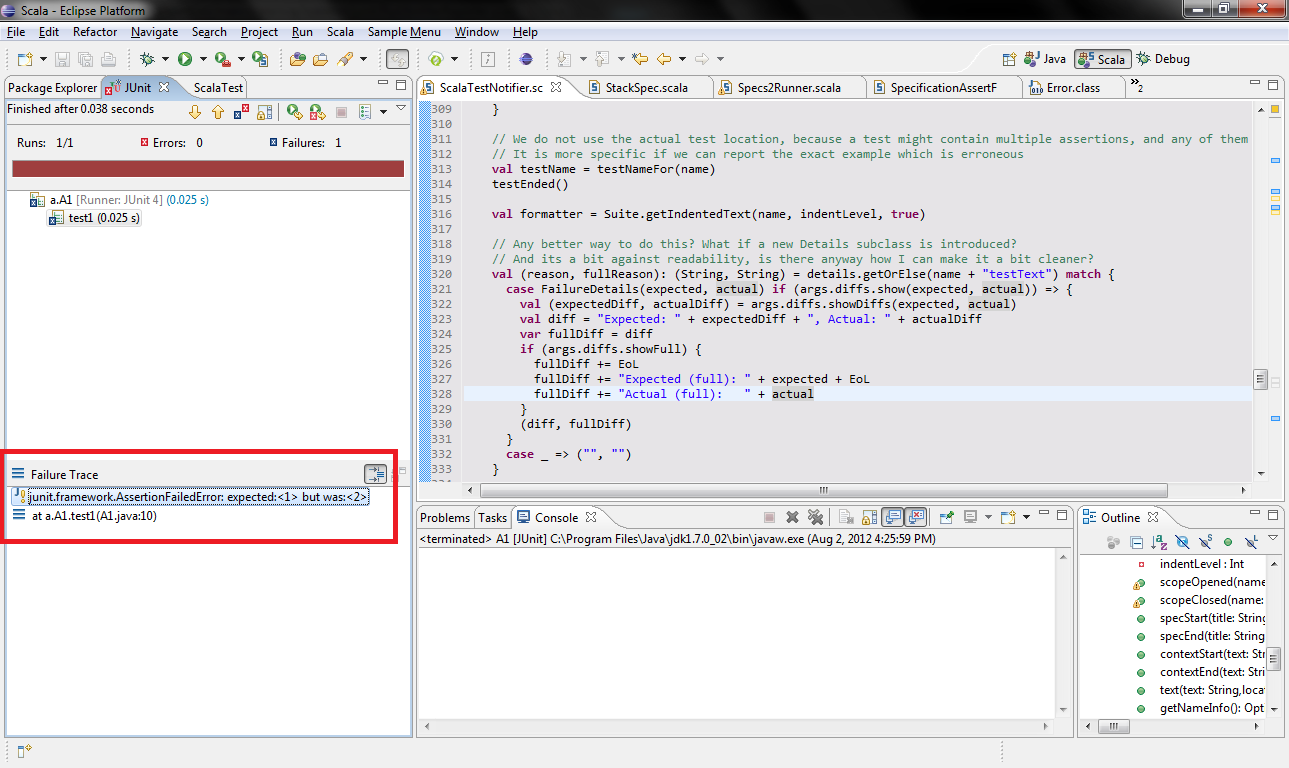Switch to the Debug perspective

tap(1164, 59)
